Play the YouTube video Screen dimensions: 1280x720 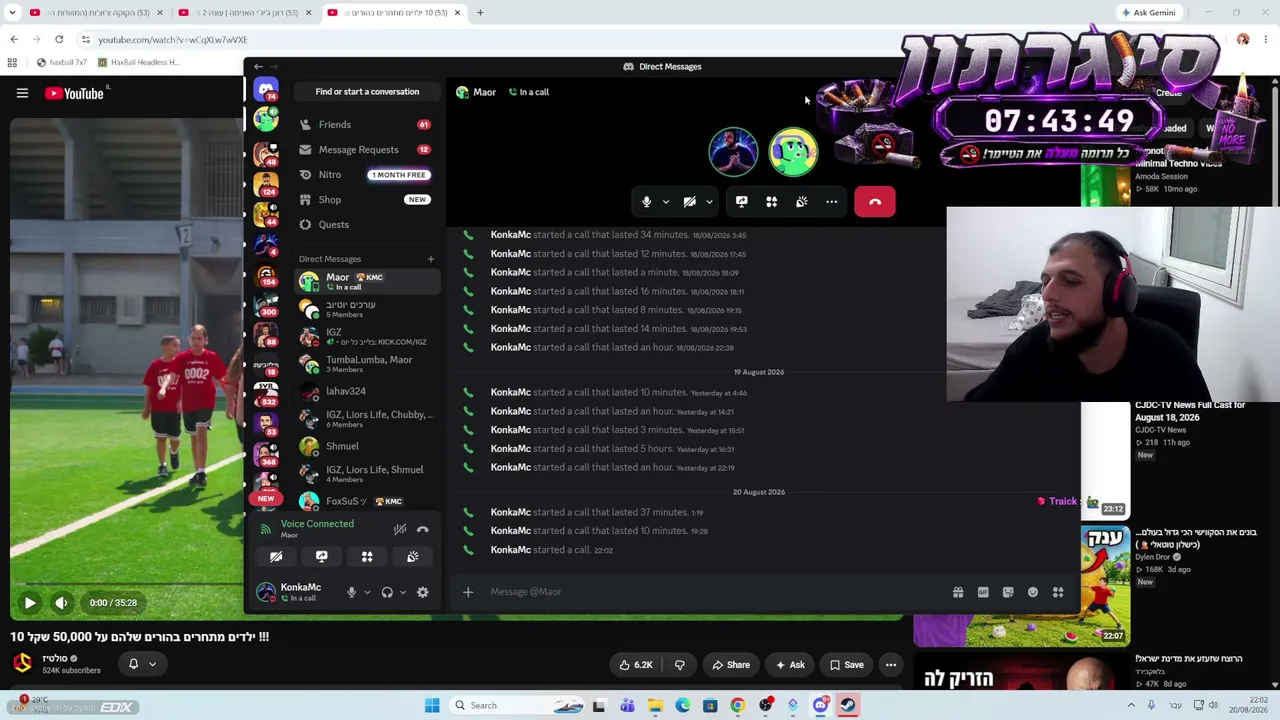pos(30,603)
